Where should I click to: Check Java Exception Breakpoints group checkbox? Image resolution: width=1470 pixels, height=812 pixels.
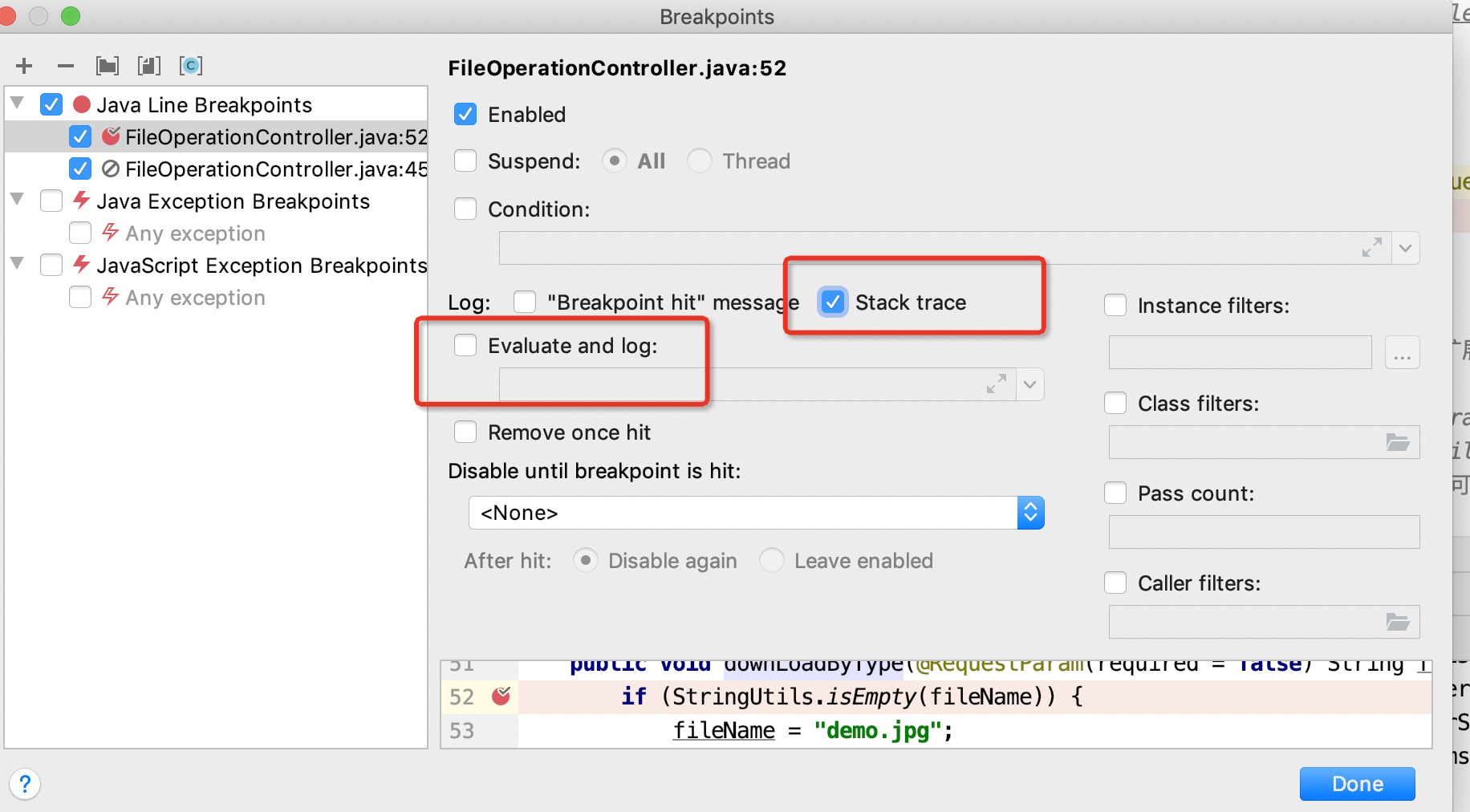pos(51,201)
